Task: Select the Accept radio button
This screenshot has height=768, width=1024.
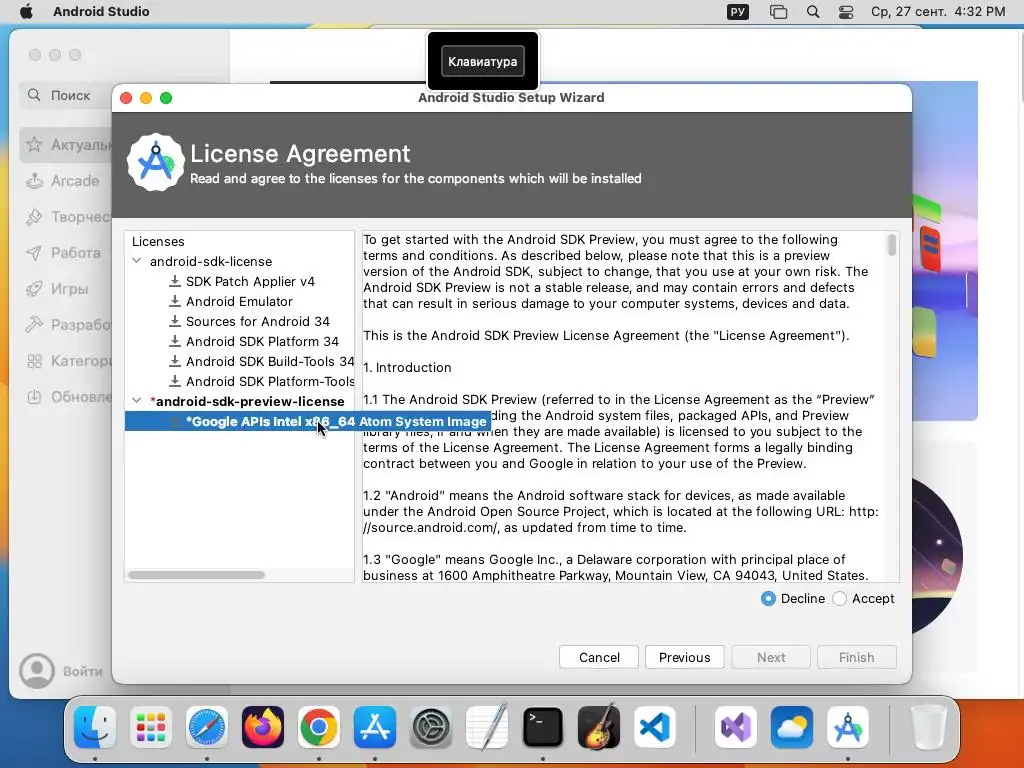Action: click(840, 598)
